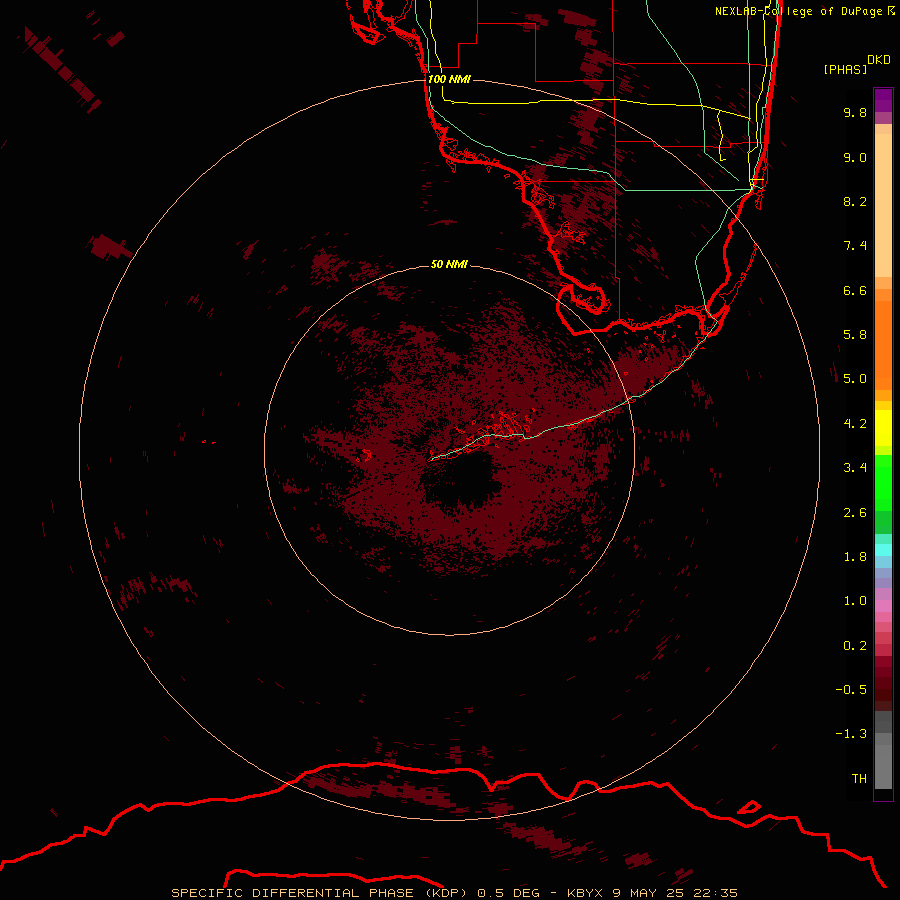Select the 1.8 legend value
Image resolution: width=900 pixels, height=900 pixels.
click(x=855, y=557)
